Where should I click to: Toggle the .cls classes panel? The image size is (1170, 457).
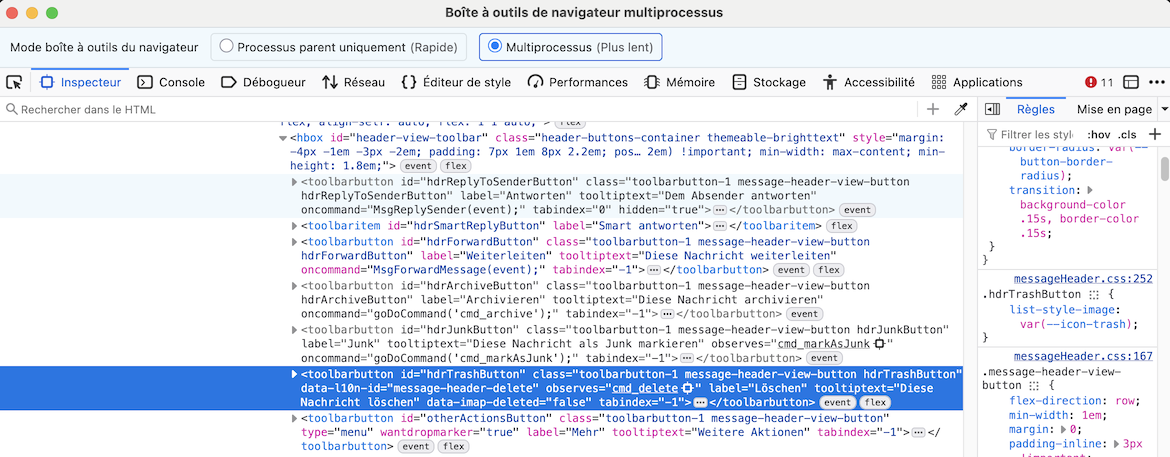tap(1127, 134)
